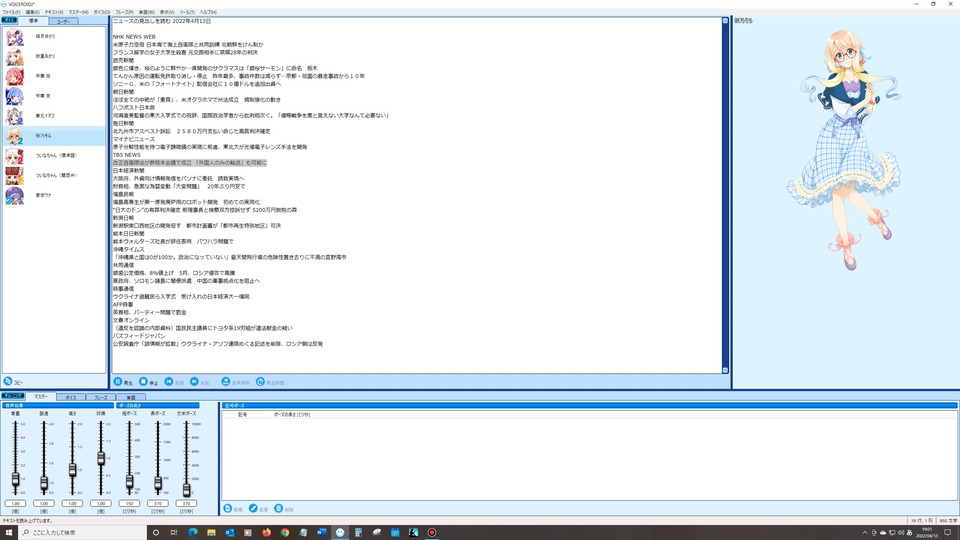The height and width of the screenshot is (540, 960).
Task: Click 変更 edit symbol pause icon
Action: coord(253,509)
